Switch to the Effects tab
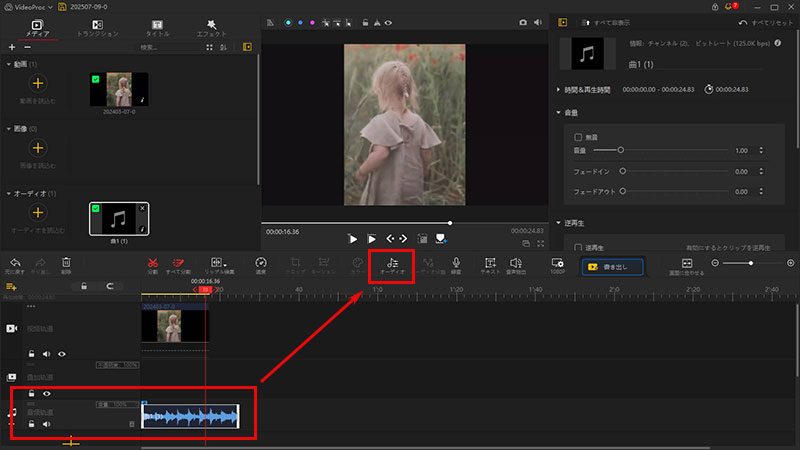Image resolution: width=800 pixels, height=450 pixels. click(211, 29)
